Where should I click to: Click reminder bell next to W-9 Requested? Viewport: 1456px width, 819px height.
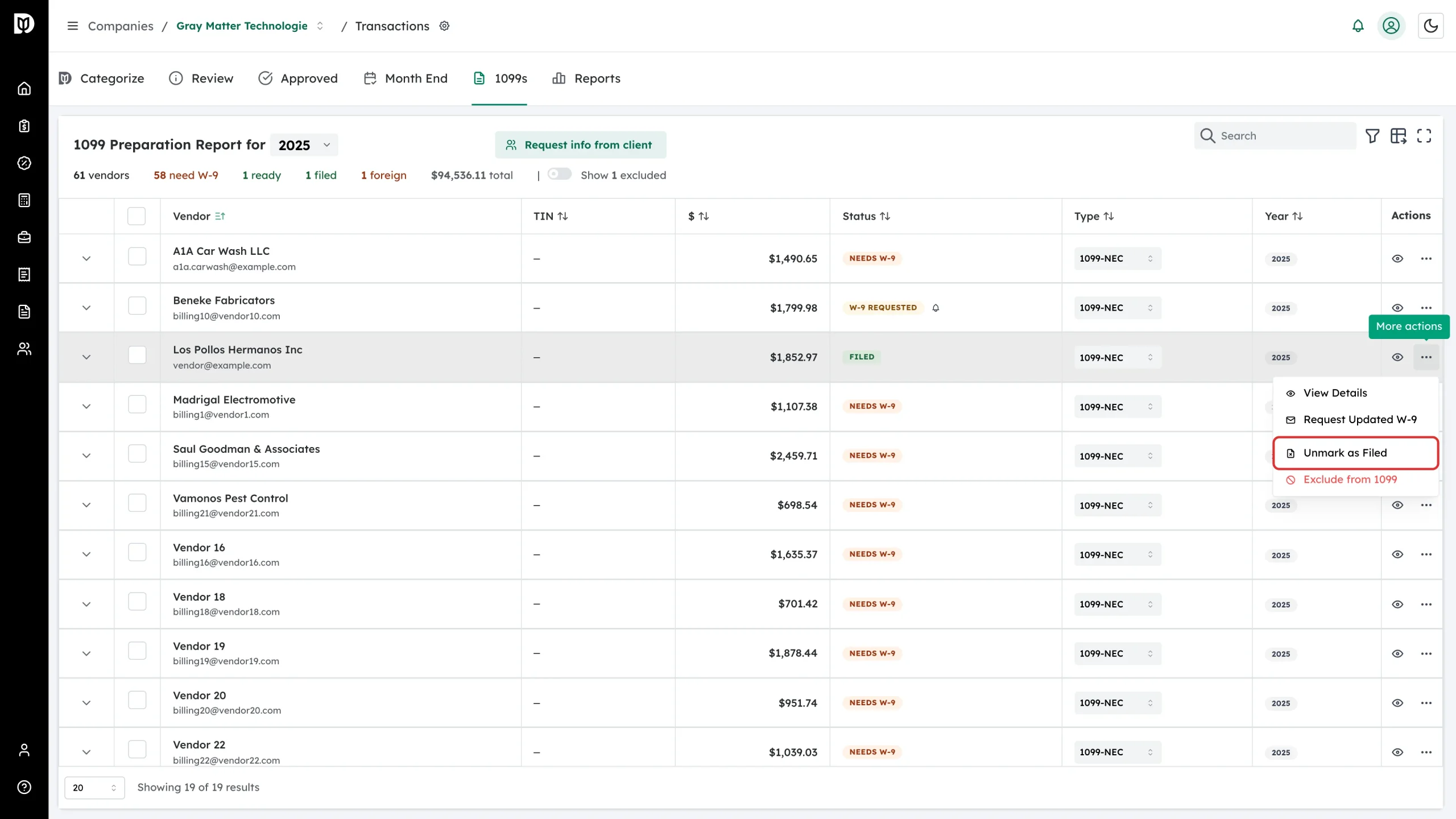936,308
